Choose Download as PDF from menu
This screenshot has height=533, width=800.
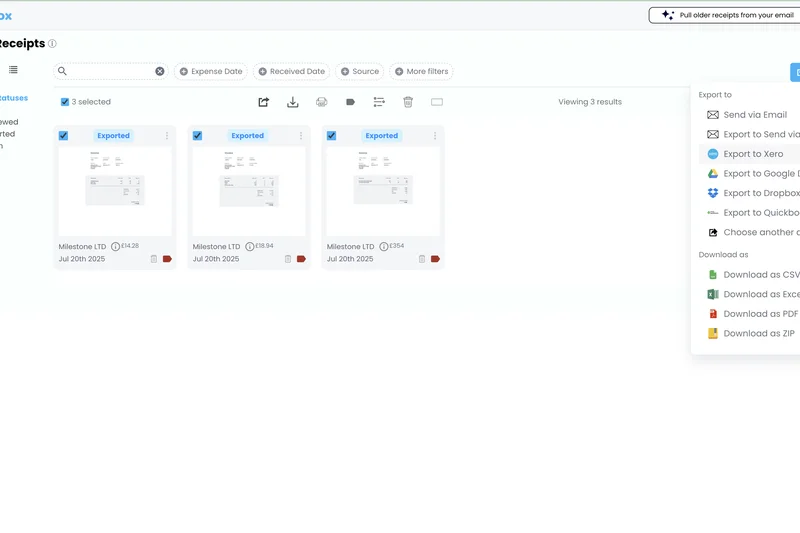coord(759,314)
